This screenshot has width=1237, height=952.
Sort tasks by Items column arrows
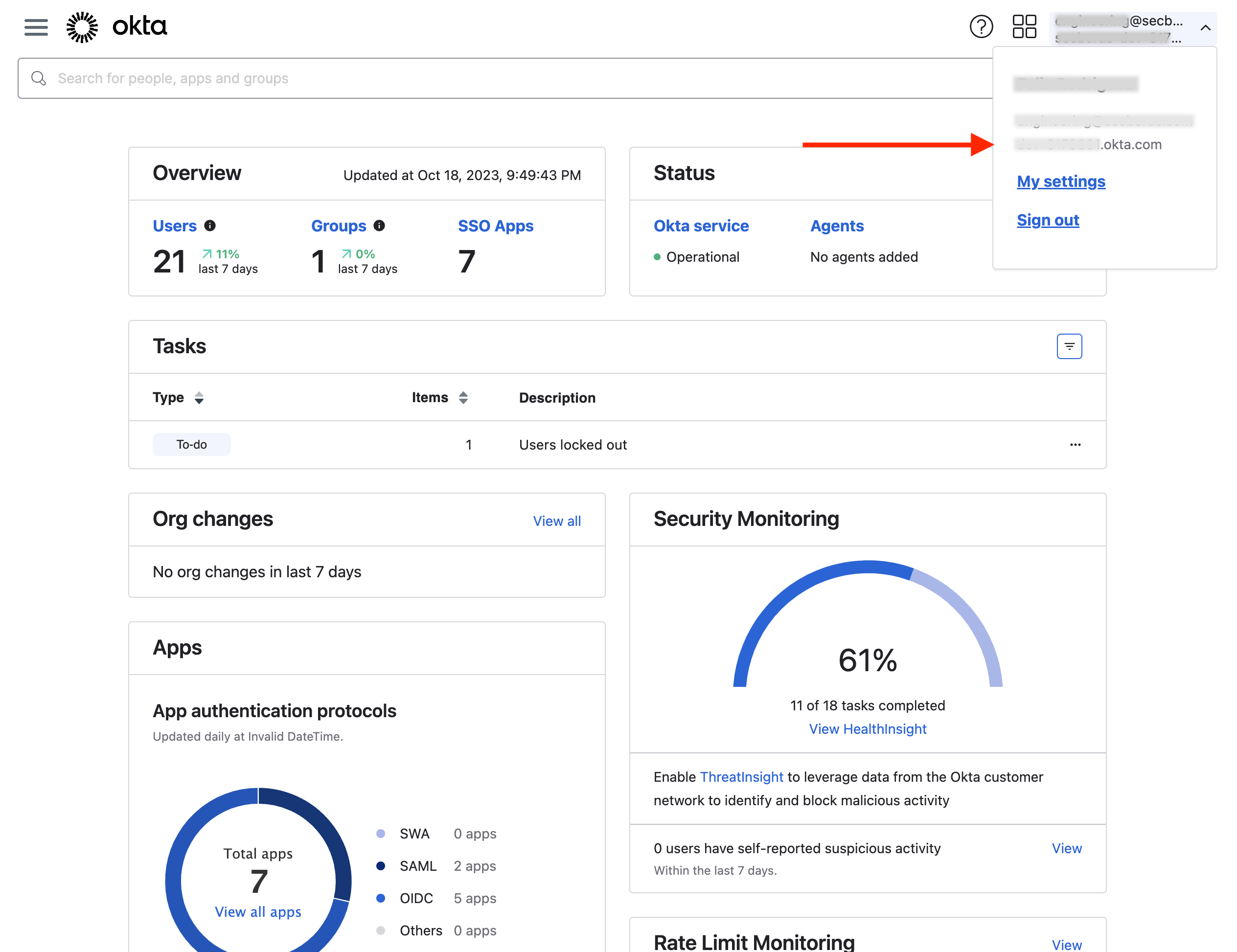(463, 398)
